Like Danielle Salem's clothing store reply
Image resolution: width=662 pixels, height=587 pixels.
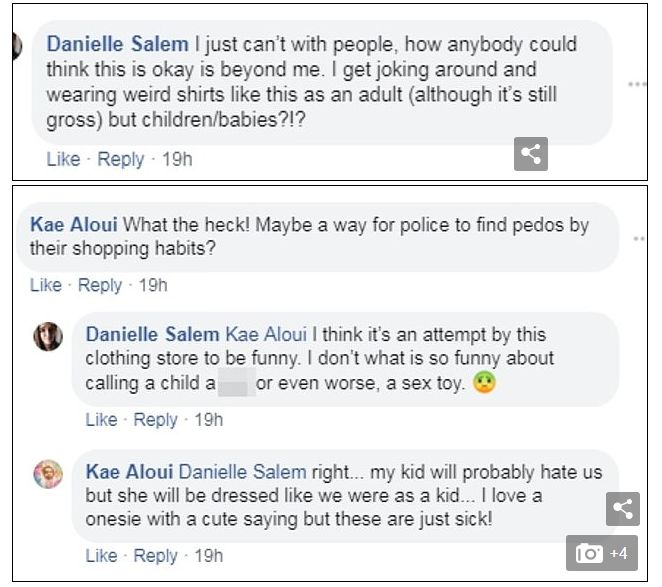[102, 419]
